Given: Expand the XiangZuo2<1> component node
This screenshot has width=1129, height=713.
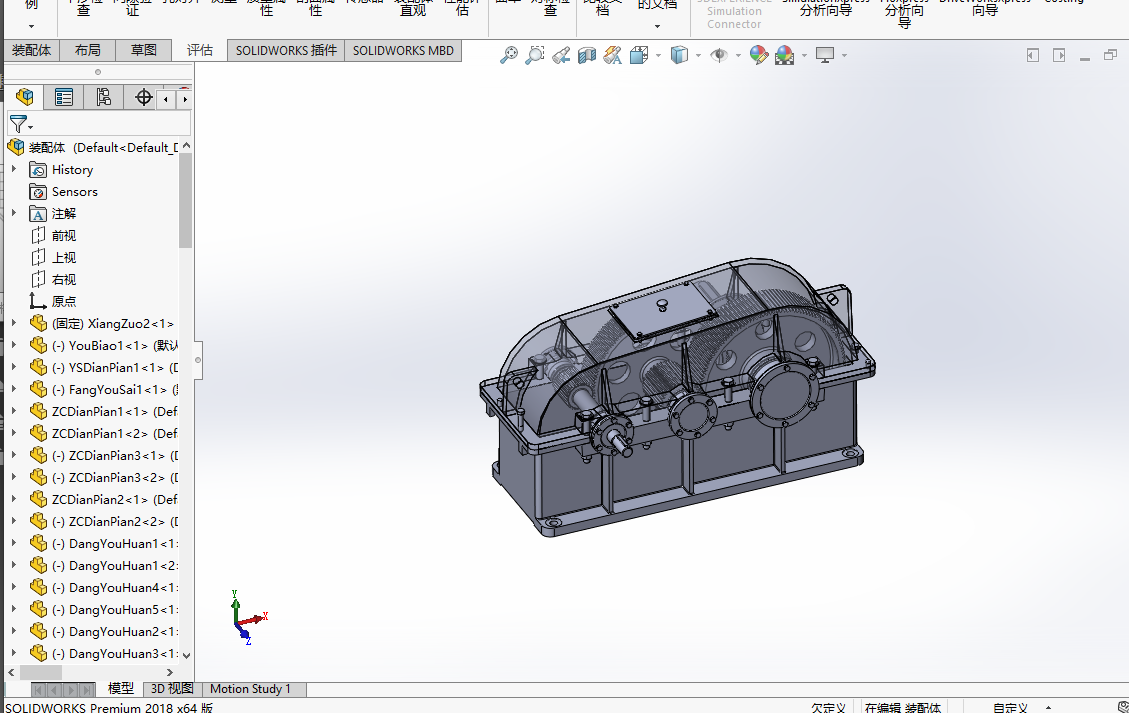Looking at the screenshot, I should pos(14,323).
